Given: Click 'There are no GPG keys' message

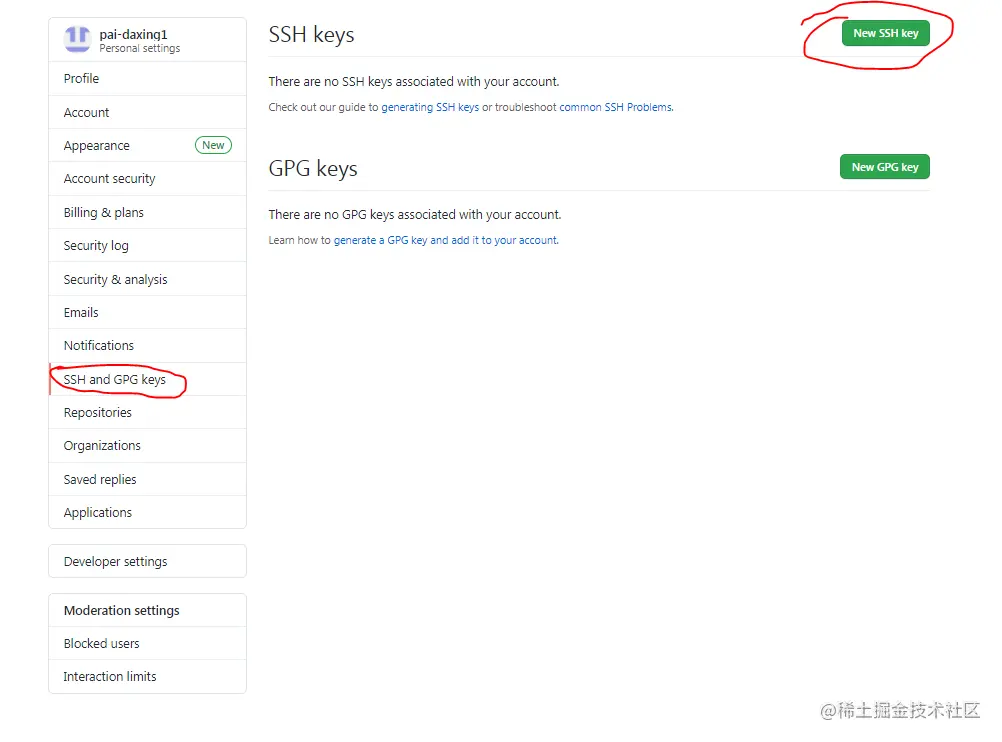Looking at the screenshot, I should 415,215.
